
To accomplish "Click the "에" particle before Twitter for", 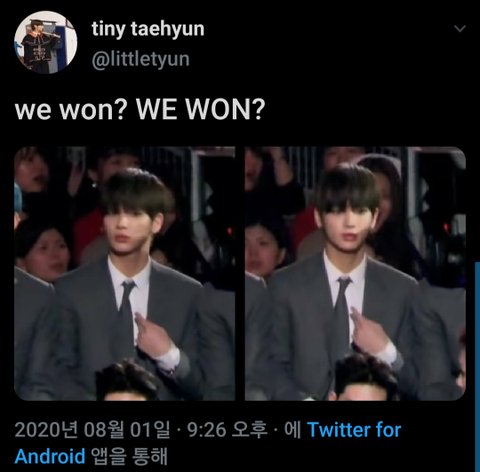I will [292, 430].
